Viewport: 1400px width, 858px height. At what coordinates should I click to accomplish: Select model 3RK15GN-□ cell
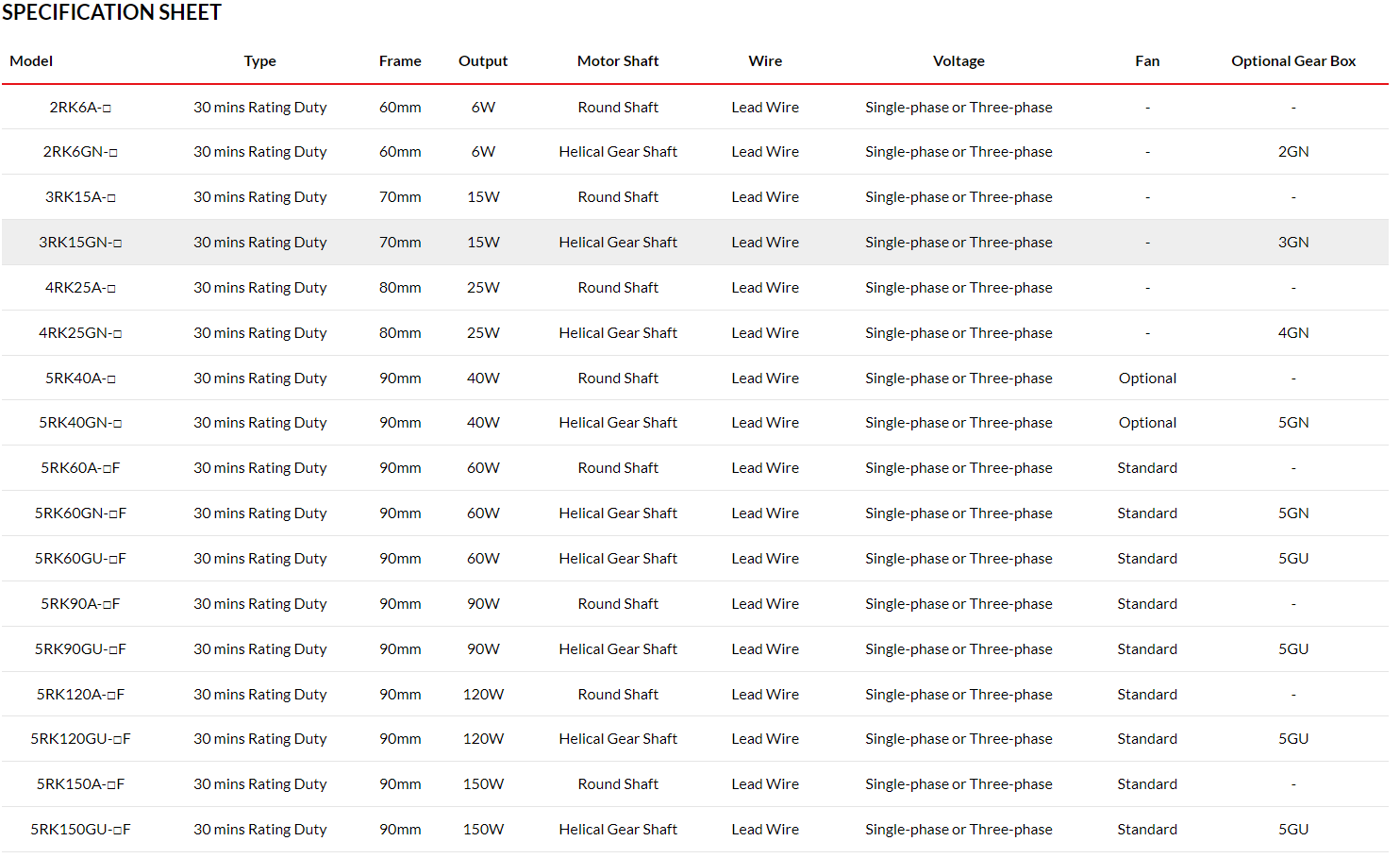[x=80, y=243]
